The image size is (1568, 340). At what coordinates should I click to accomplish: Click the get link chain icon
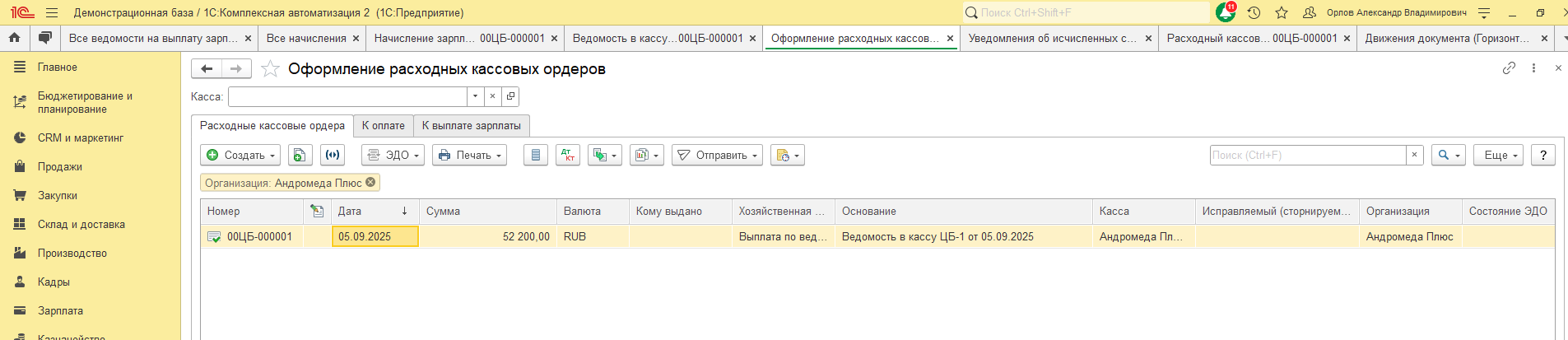[x=1509, y=68]
